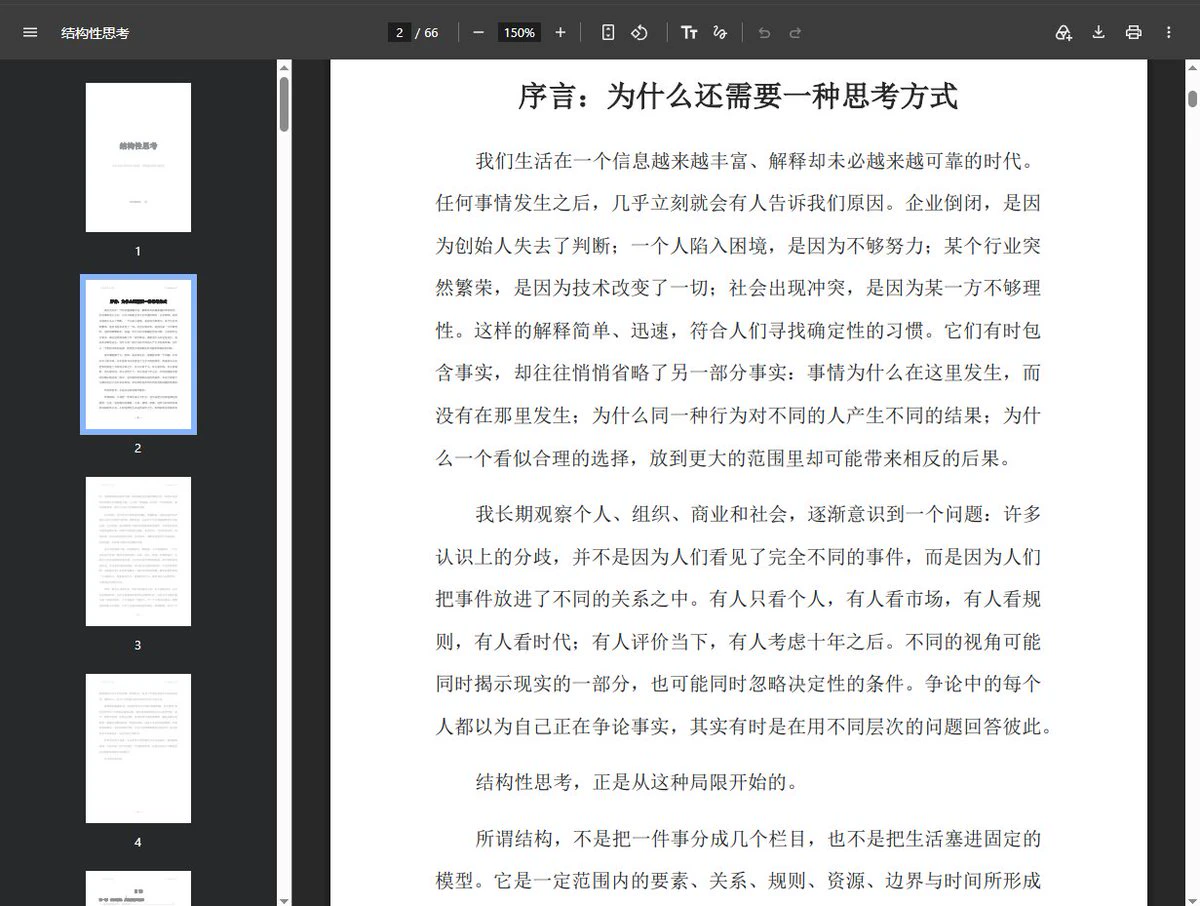
Task: Click the document title 结构性思考
Action: (x=95, y=33)
